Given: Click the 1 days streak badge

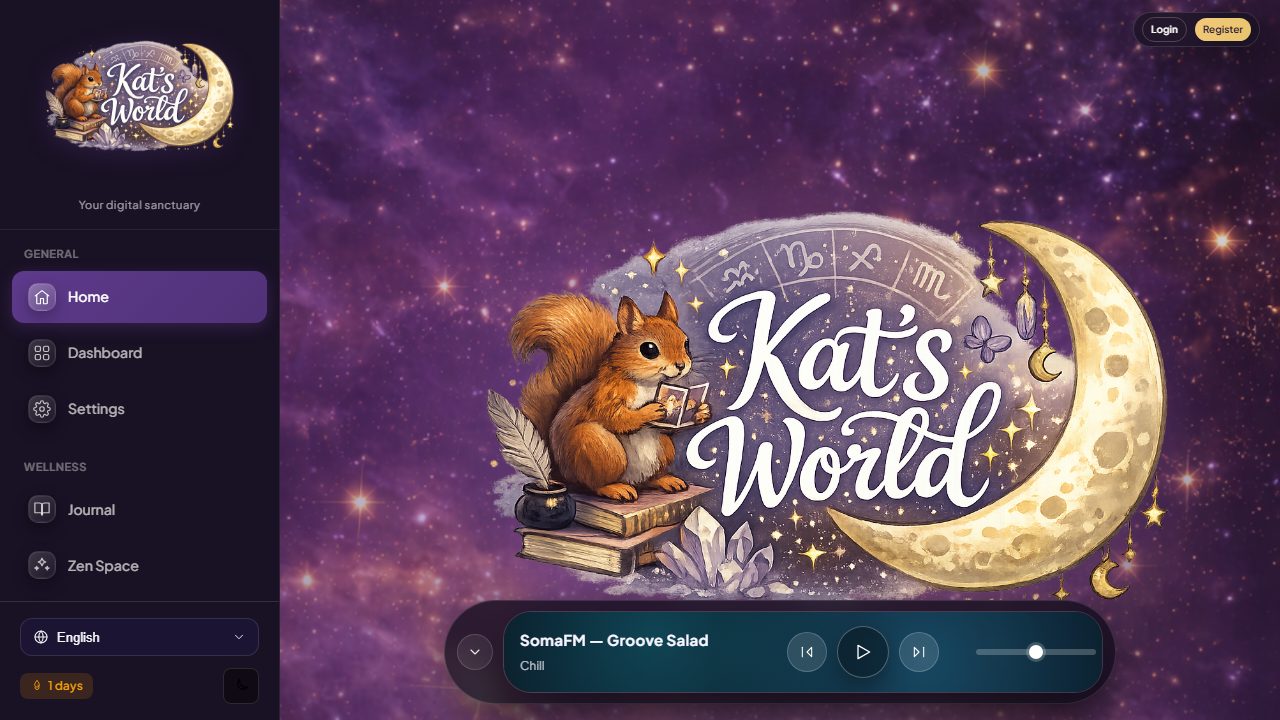Looking at the screenshot, I should [x=56, y=686].
